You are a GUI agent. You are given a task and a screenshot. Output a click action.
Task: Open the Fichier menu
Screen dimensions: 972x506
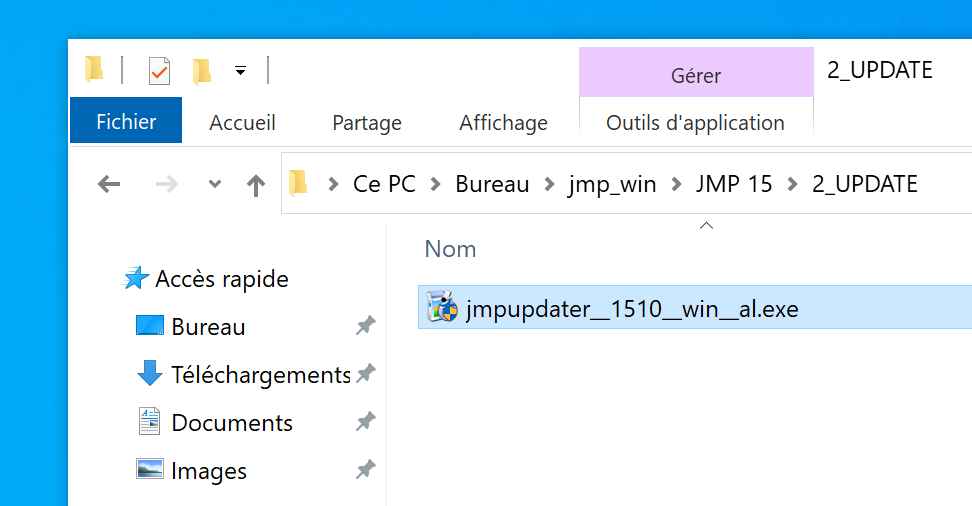126,122
